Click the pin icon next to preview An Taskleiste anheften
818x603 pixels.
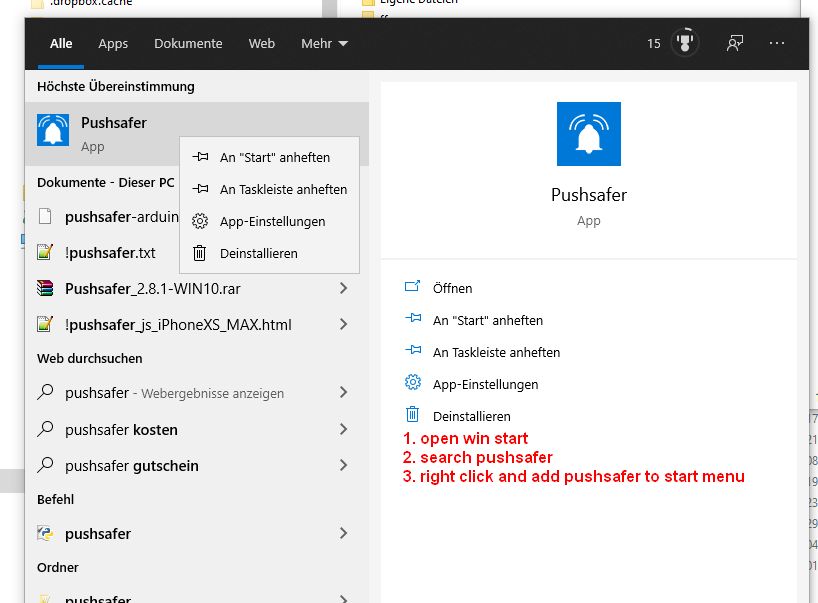413,349
